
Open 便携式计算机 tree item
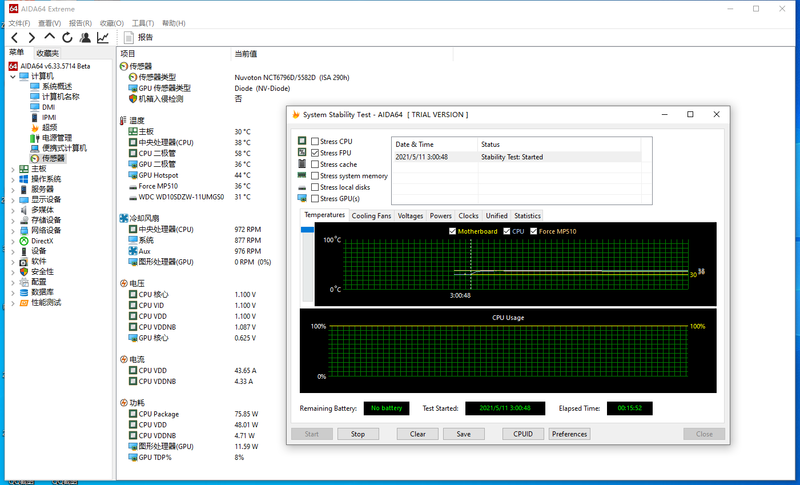point(64,148)
